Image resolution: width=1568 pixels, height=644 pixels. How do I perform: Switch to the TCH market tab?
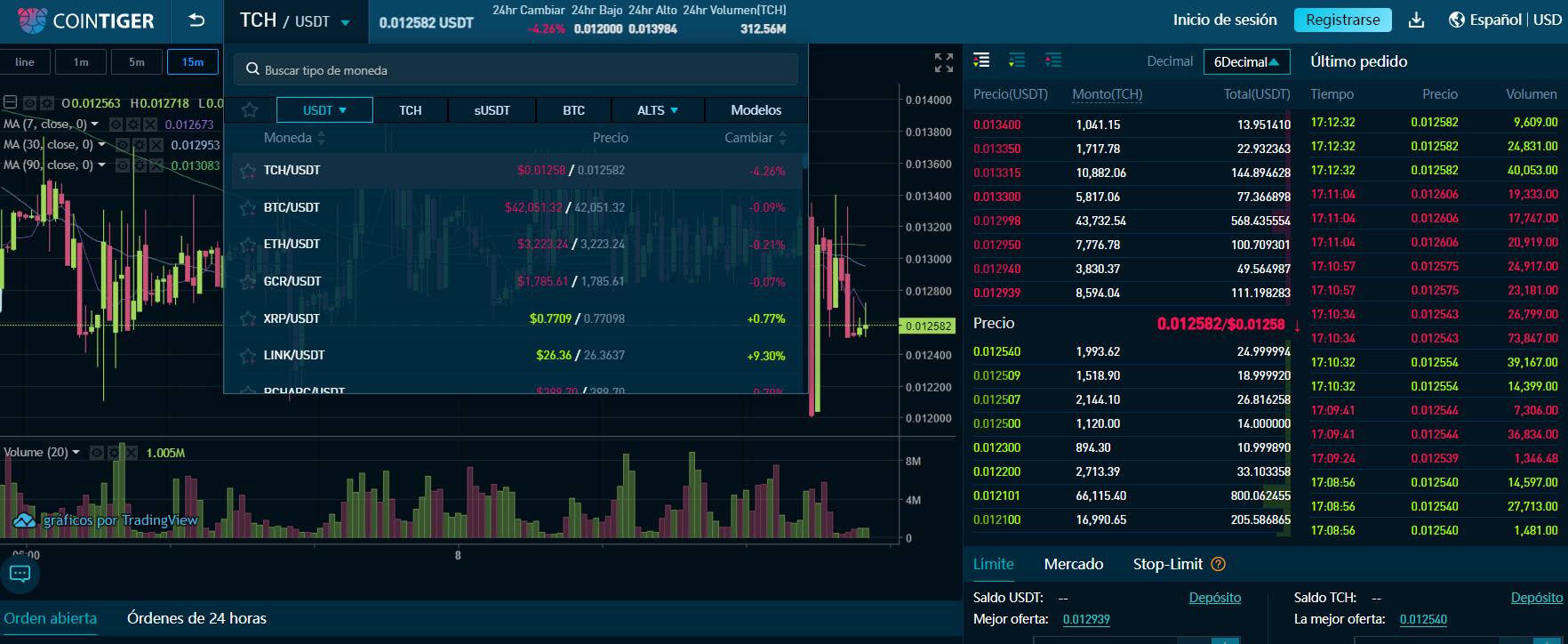pos(411,110)
